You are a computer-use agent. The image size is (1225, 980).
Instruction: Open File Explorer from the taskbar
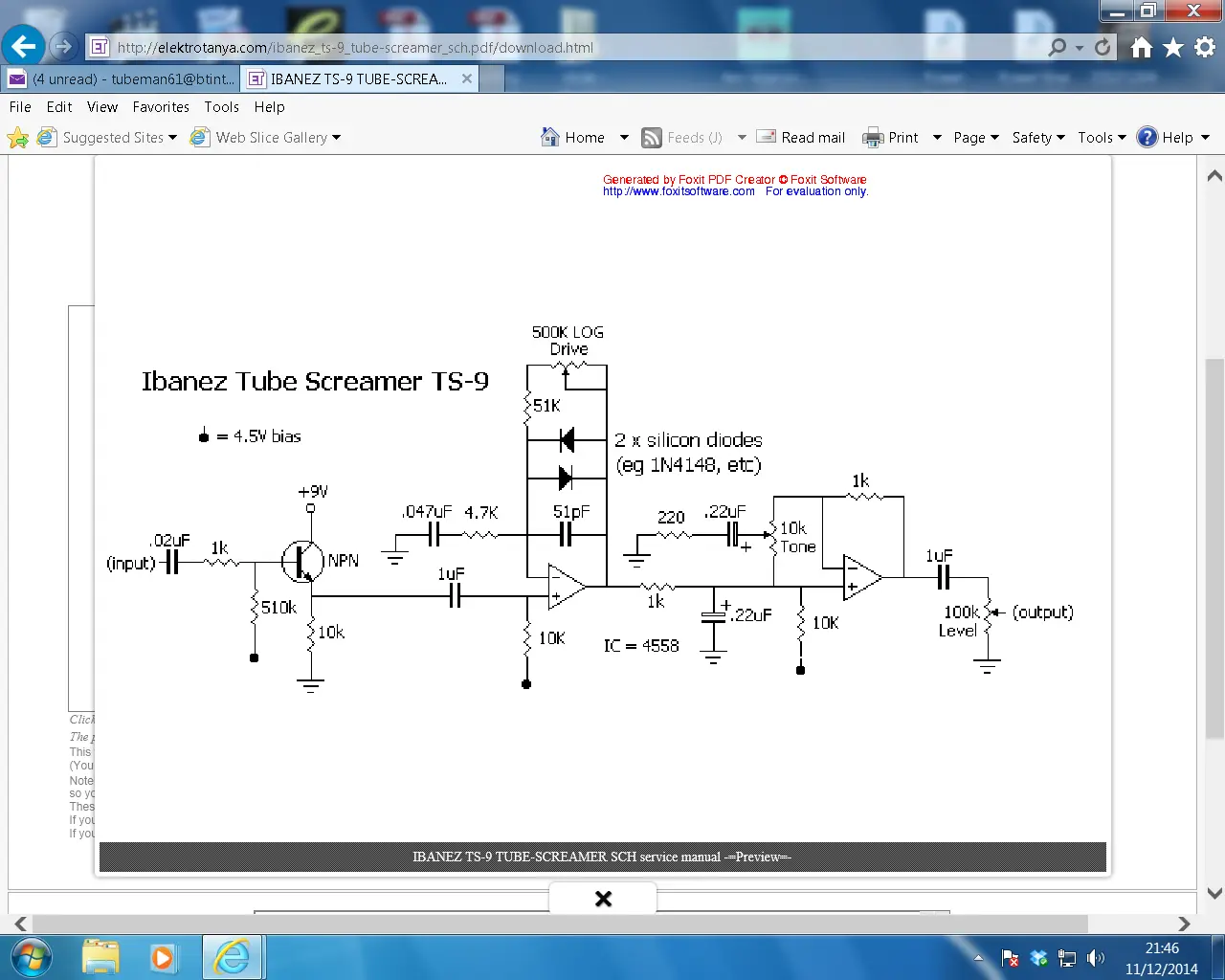[x=100, y=957]
